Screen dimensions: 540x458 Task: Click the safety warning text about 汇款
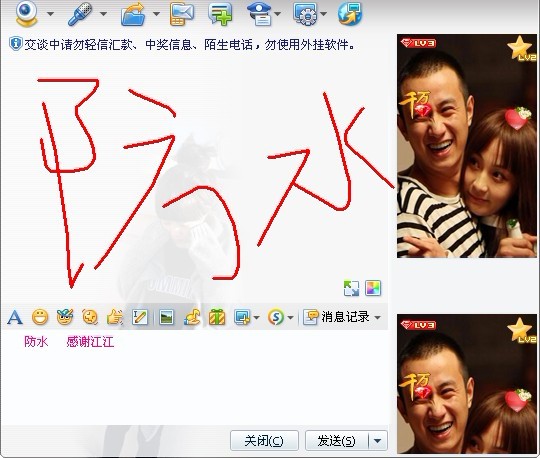pyautogui.click(x=189, y=44)
